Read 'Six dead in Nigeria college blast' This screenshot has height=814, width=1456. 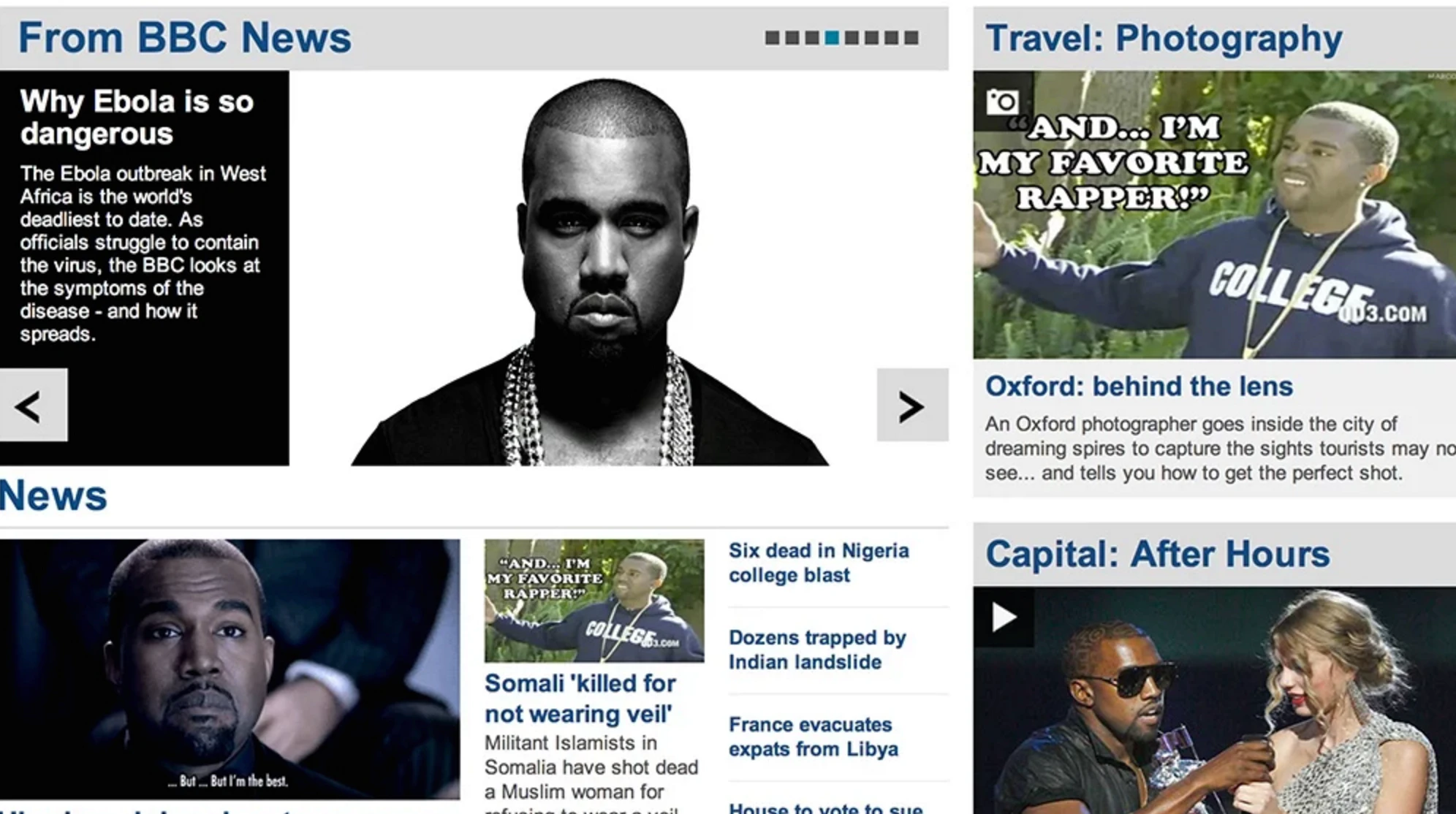[819, 563]
